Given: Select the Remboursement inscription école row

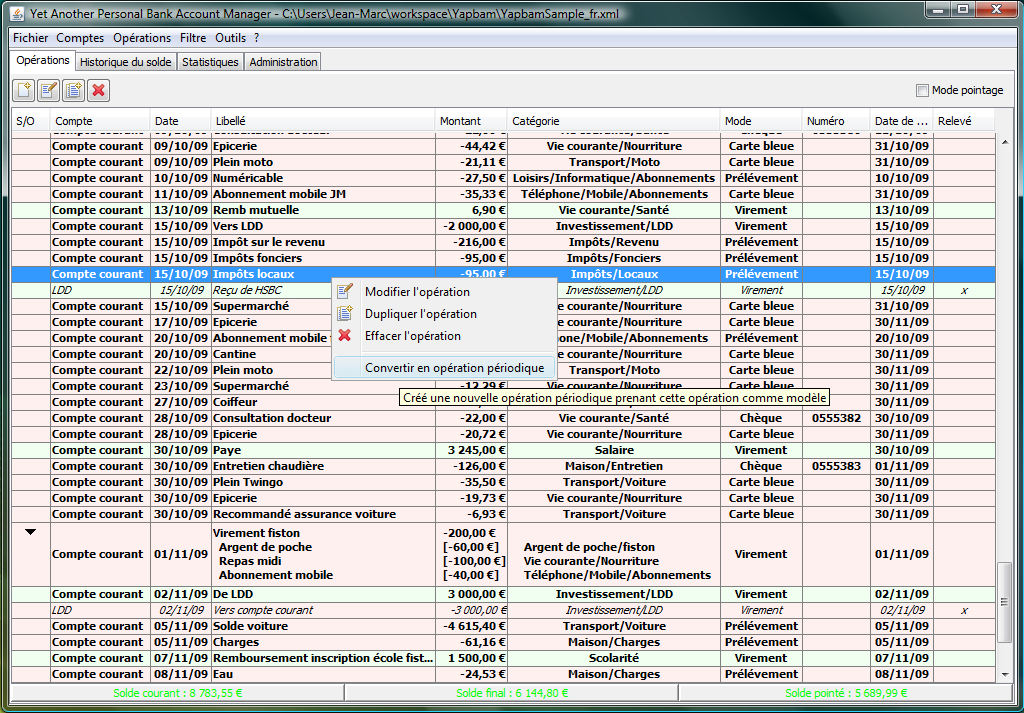Looking at the screenshot, I should click(x=503, y=658).
